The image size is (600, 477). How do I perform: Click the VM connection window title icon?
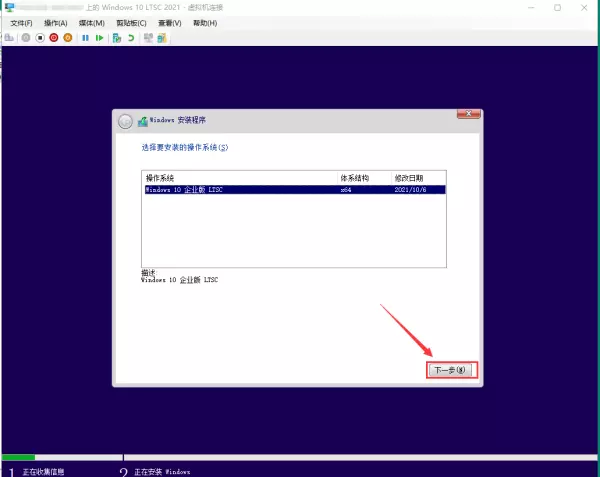point(10,7)
